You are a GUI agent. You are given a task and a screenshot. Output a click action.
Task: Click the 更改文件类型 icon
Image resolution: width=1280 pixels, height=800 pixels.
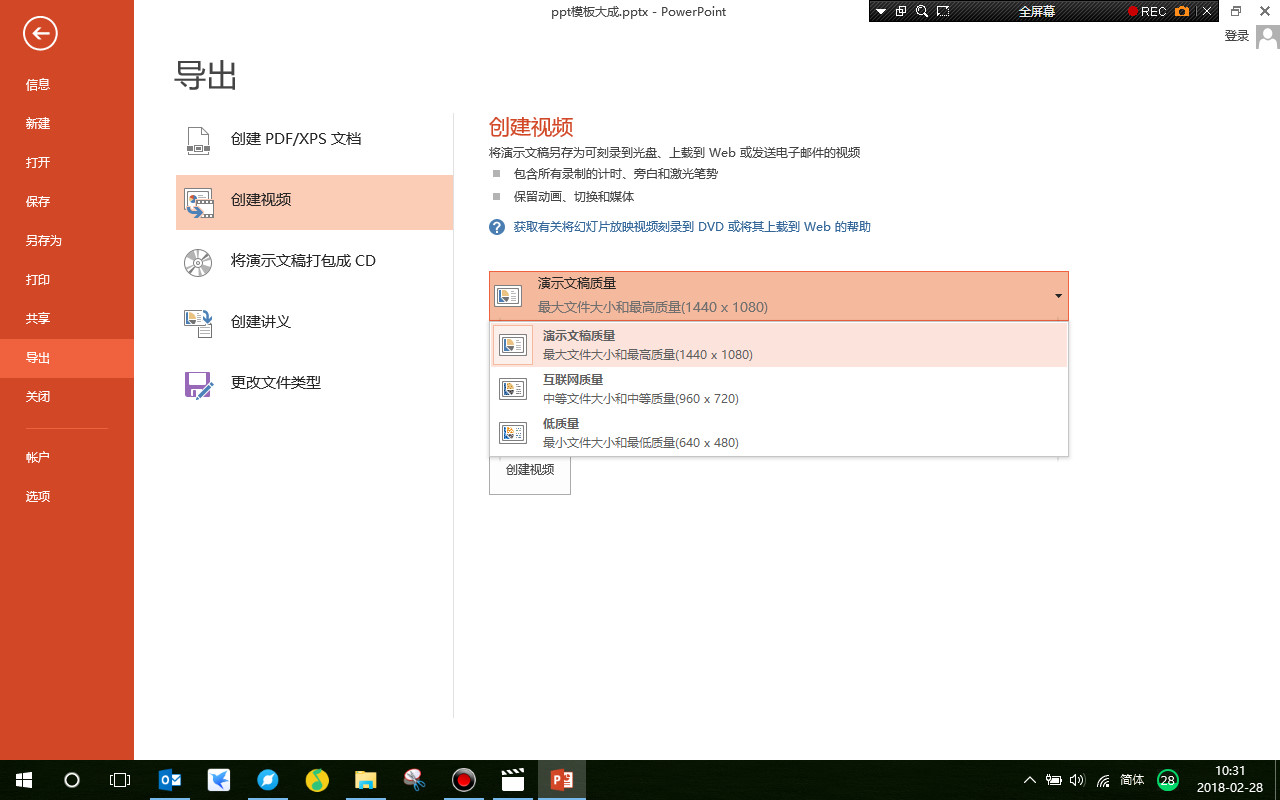point(198,383)
